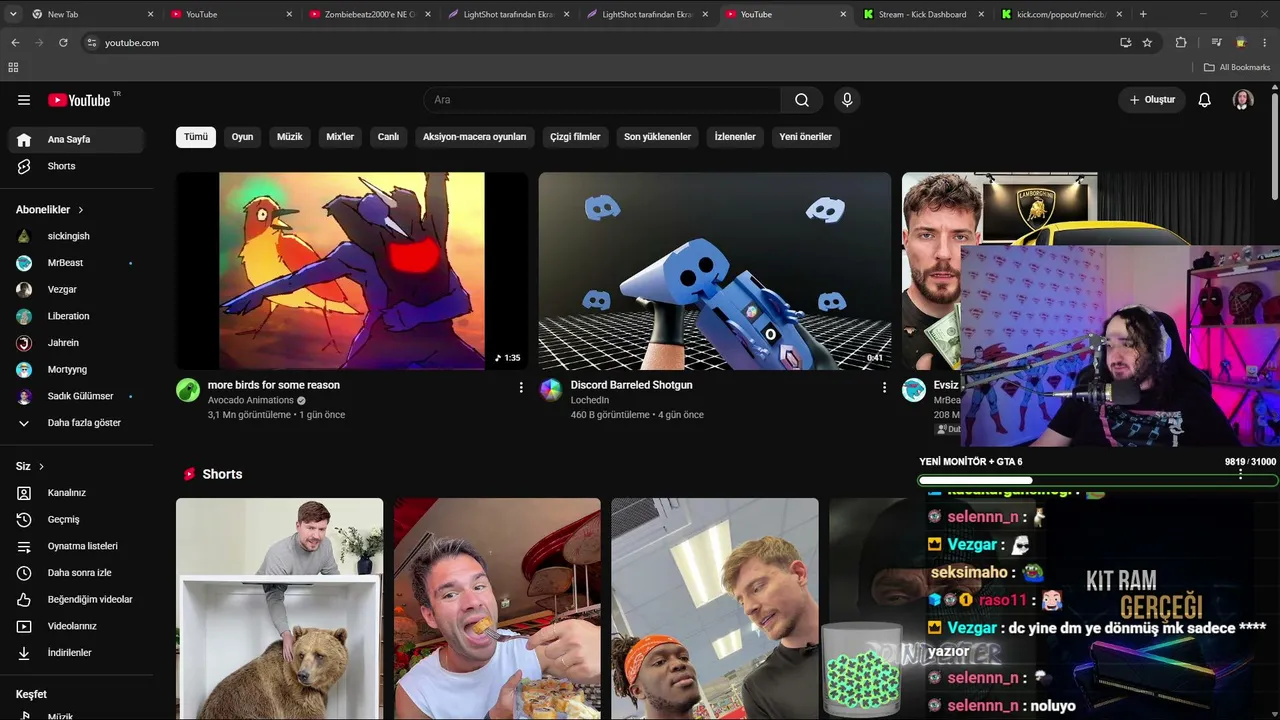Go to Shorts in the sidebar
Image resolution: width=1280 pixels, height=720 pixels.
point(75,166)
